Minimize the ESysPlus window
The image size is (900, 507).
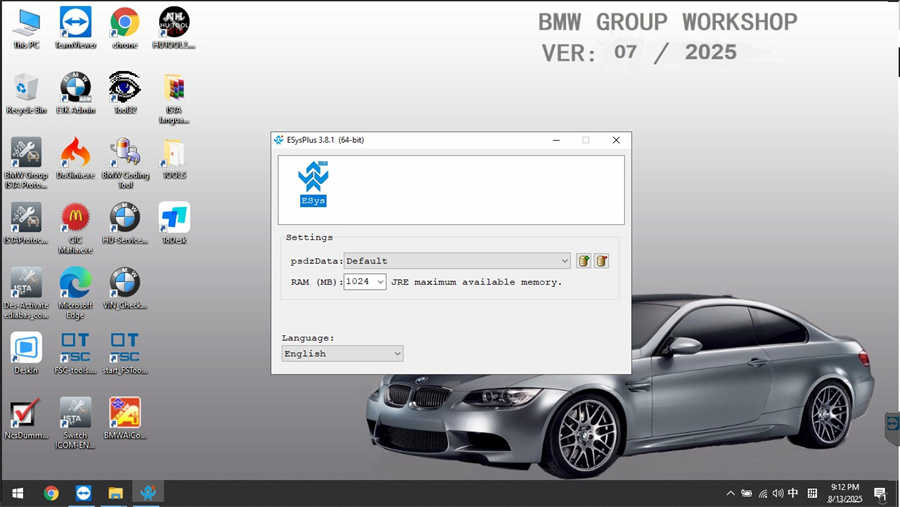tap(556, 140)
